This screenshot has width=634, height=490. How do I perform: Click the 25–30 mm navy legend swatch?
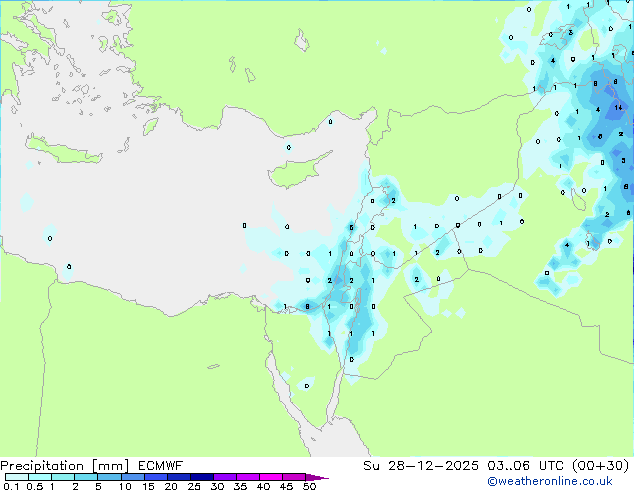(x=201, y=477)
